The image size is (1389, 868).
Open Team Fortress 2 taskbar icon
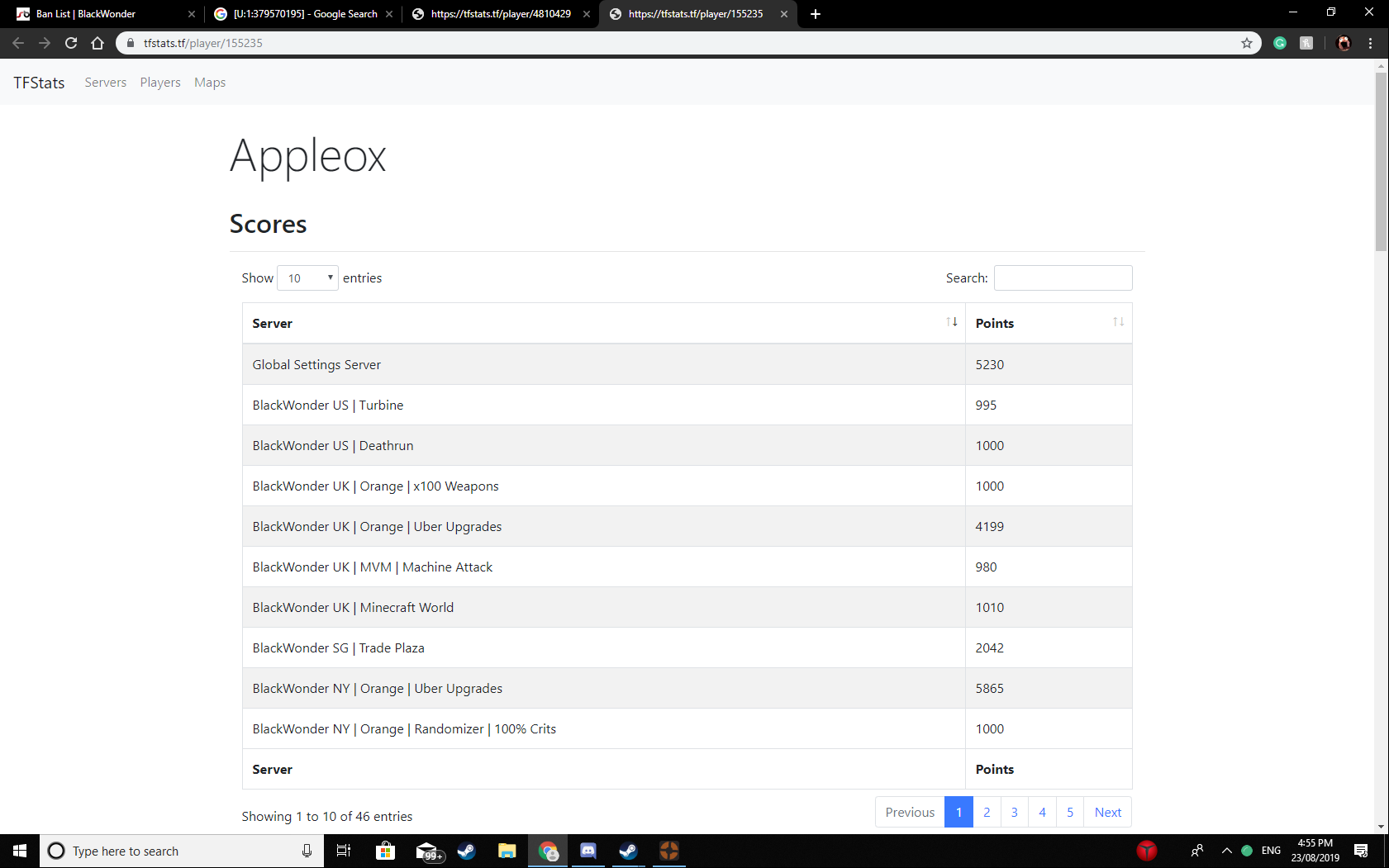pyautogui.click(x=669, y=851)
